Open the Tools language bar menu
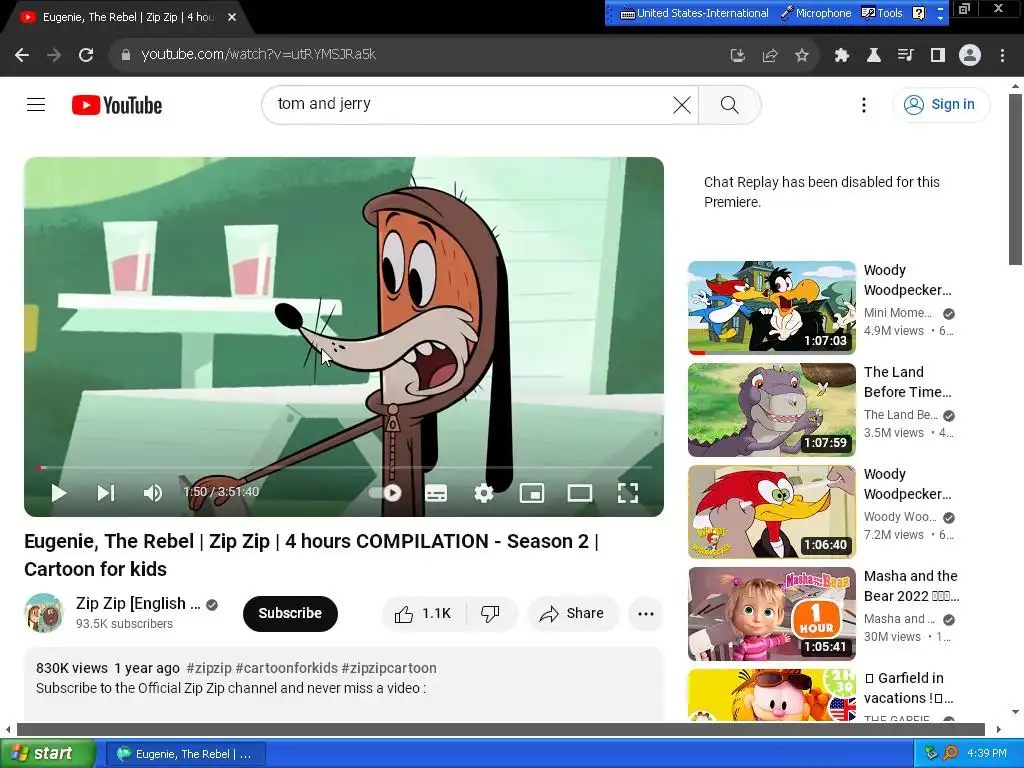The width and height of the screenshot is (1024, 768). pyautogui.click(x=882, y=13)
